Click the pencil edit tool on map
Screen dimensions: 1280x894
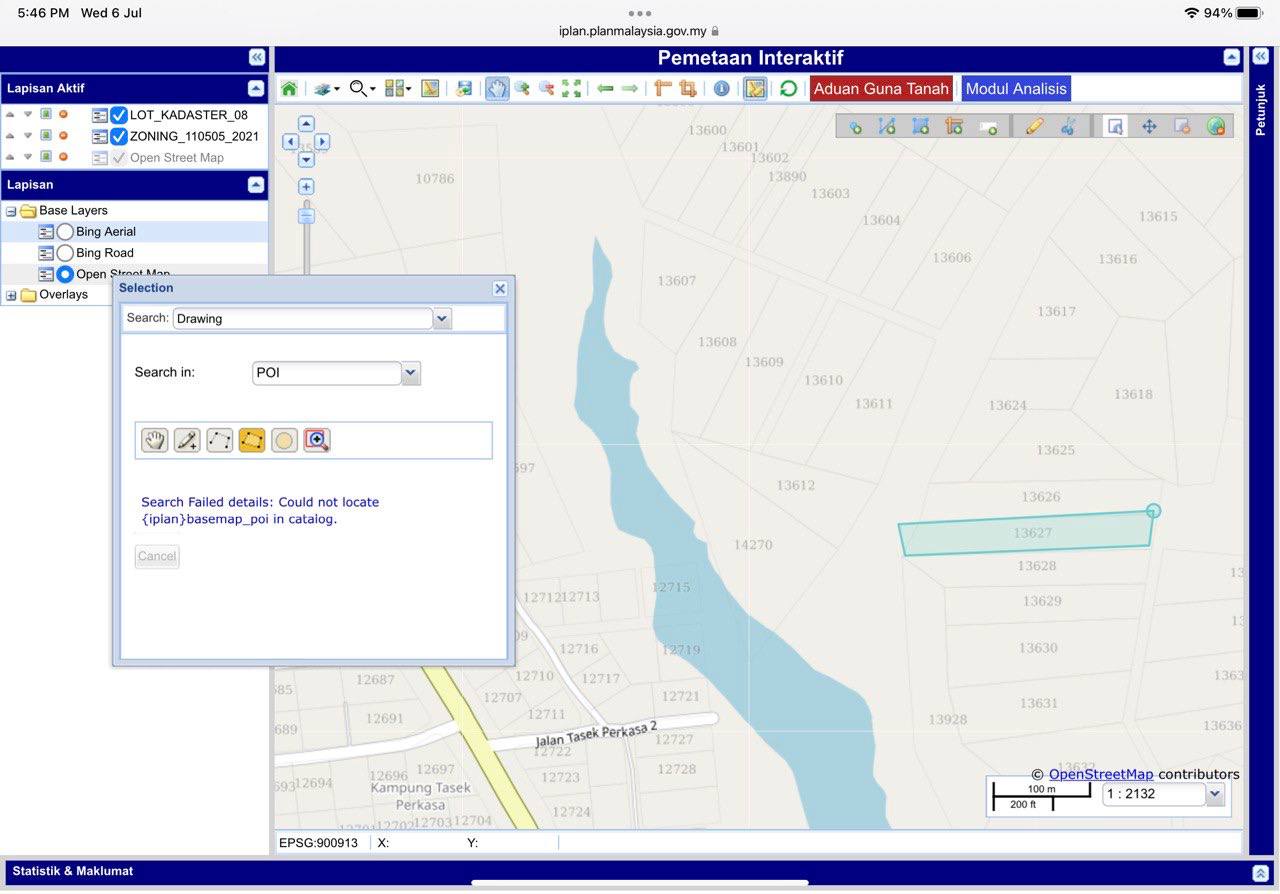[x=1034, y=126]
